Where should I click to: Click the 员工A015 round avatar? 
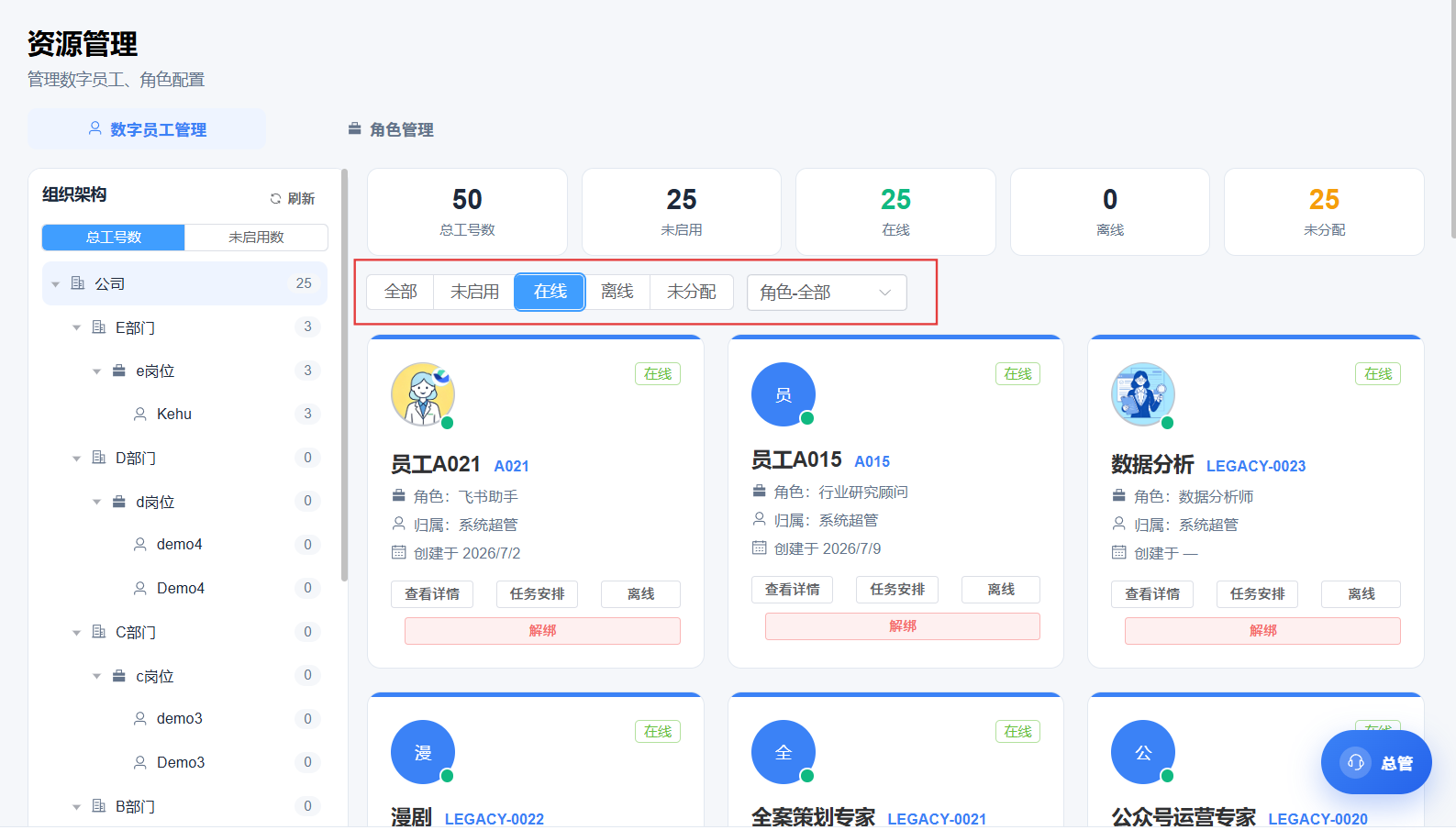click(784, 394)
